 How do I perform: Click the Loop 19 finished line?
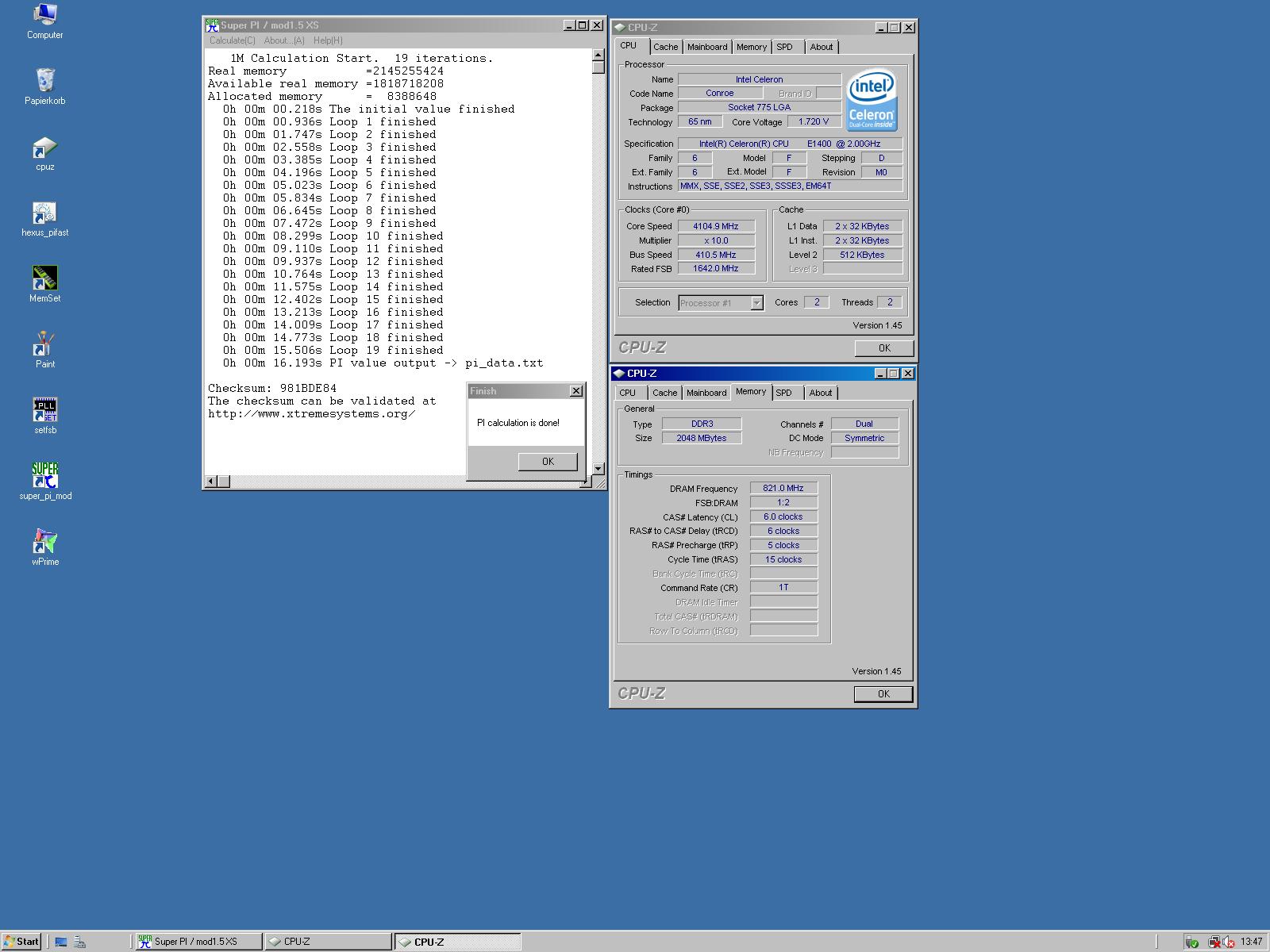click(x=333, y=351)
